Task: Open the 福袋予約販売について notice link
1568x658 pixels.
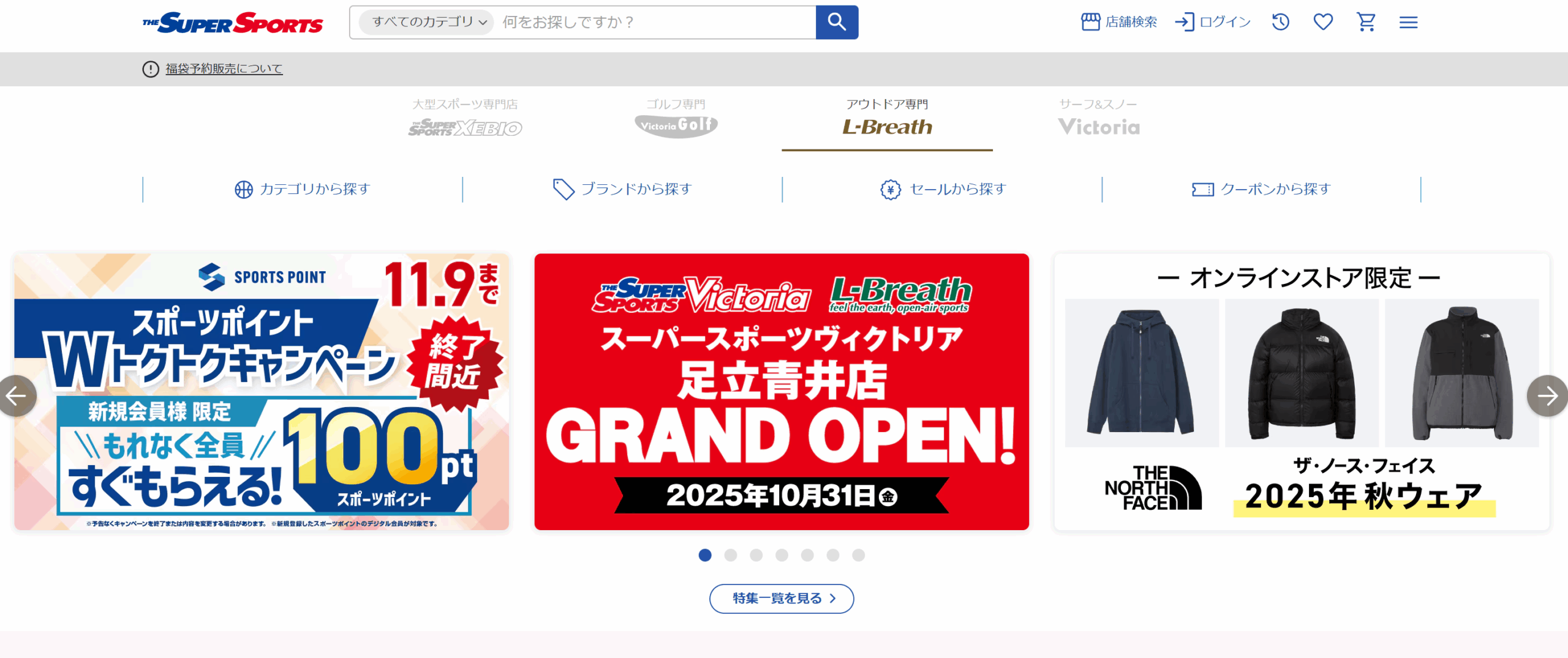Action: pyautogui.click(x=224, y=69)
